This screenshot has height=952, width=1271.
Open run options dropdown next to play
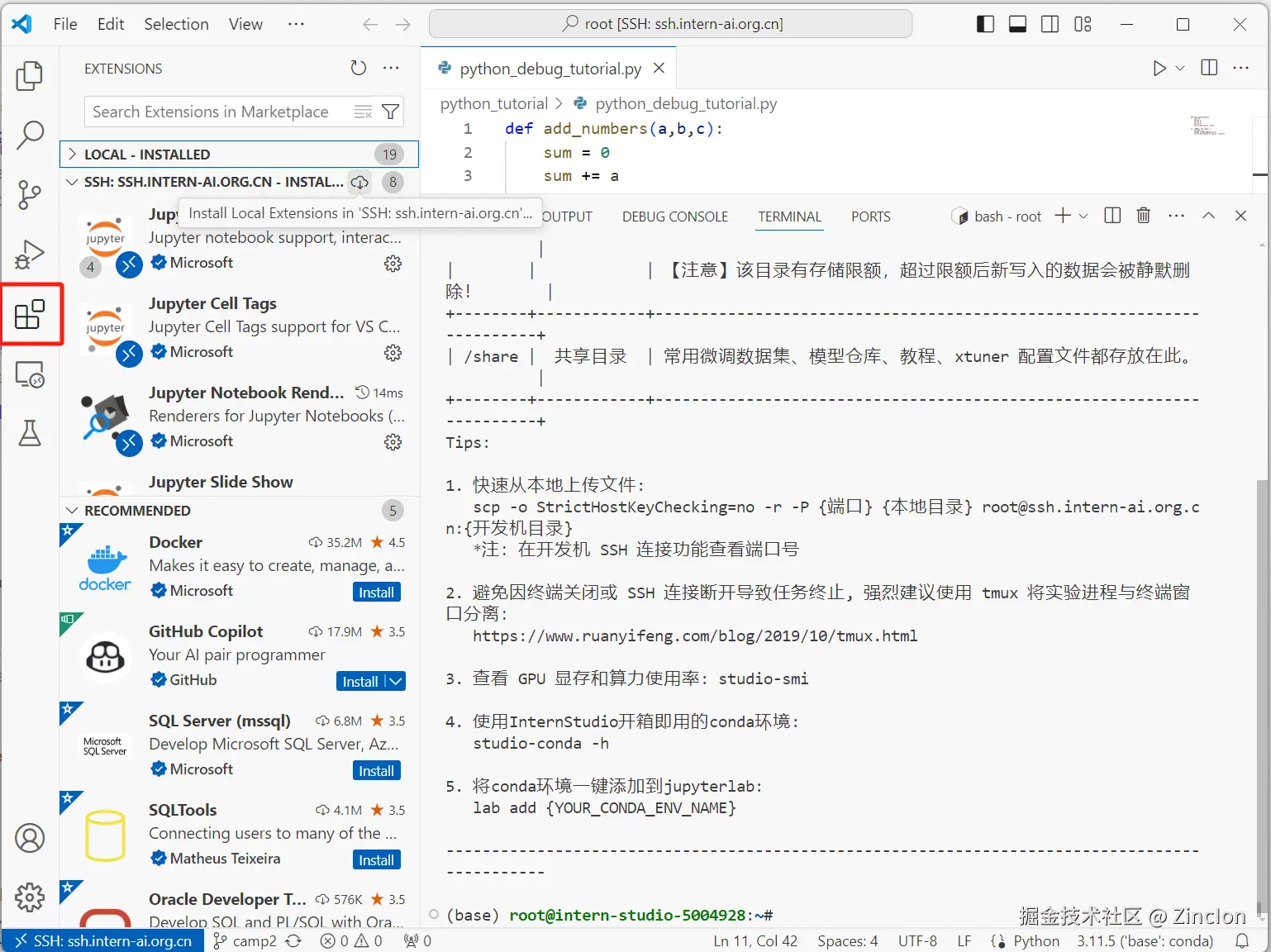(x=1180, y=69)
